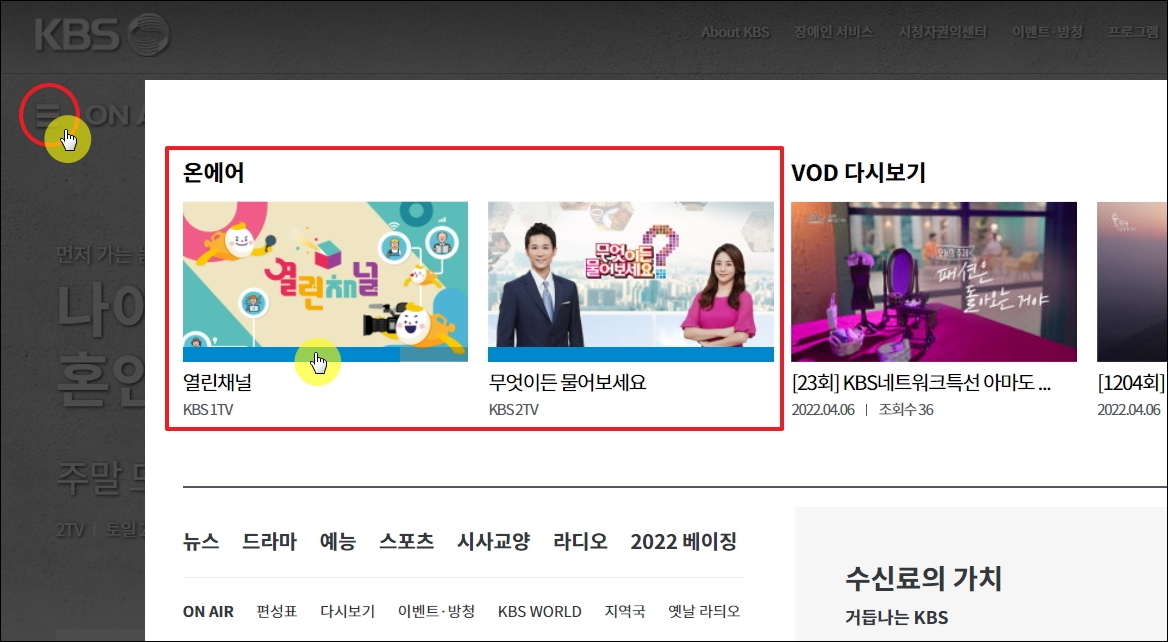Click the 무엇이든 물어보세요 title
This screenshot has height=642, width=1168.
[x=567, y=382]
